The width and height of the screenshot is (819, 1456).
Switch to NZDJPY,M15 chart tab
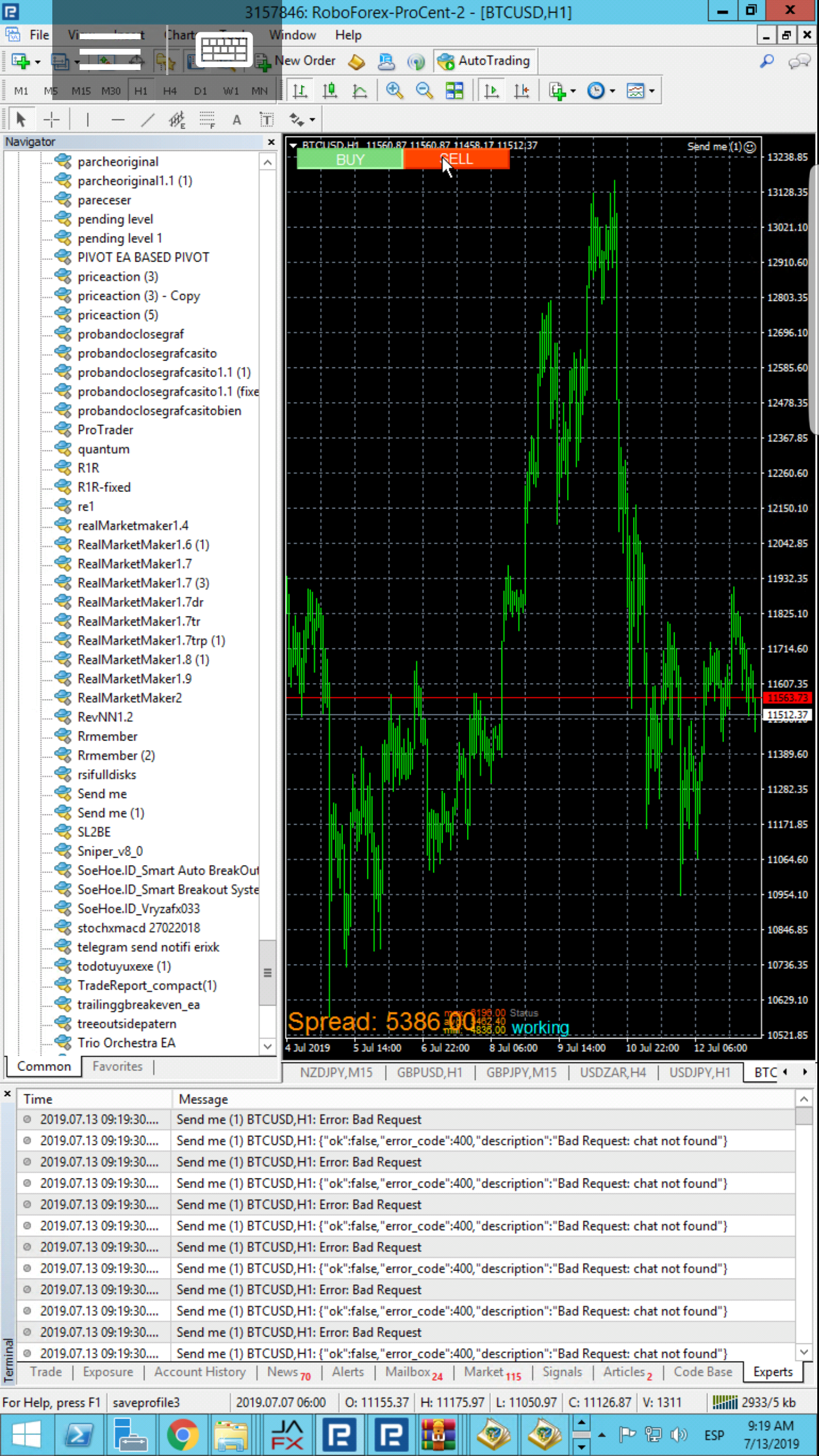coord(336,1073)
